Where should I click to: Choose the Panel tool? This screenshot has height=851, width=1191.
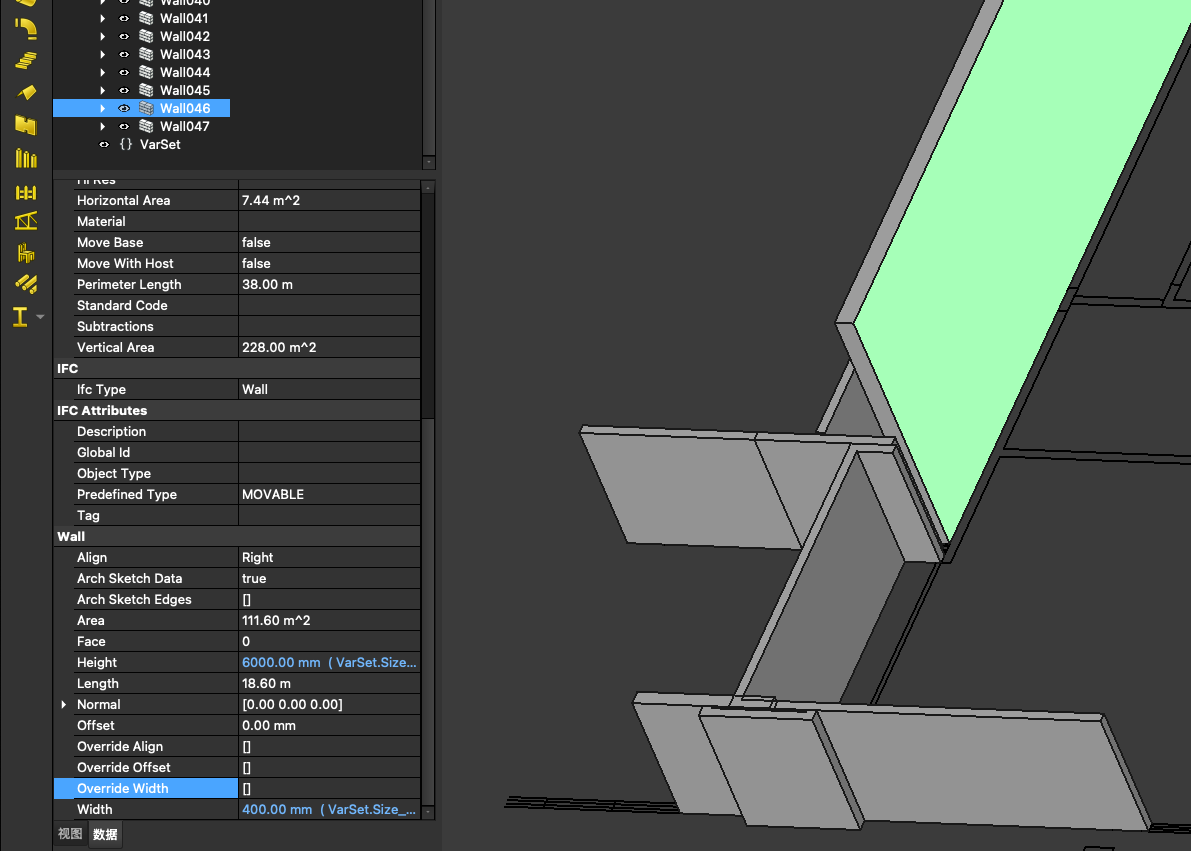pos(26,125)
